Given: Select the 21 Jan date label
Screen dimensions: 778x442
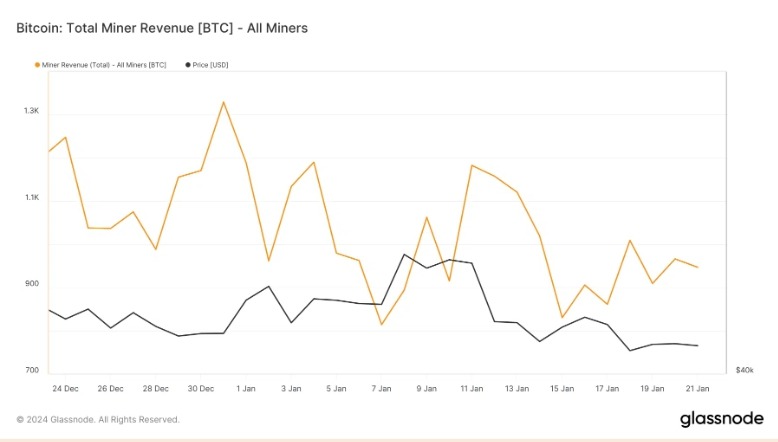Looking at the screenshot, I should (x=696, y=388).
